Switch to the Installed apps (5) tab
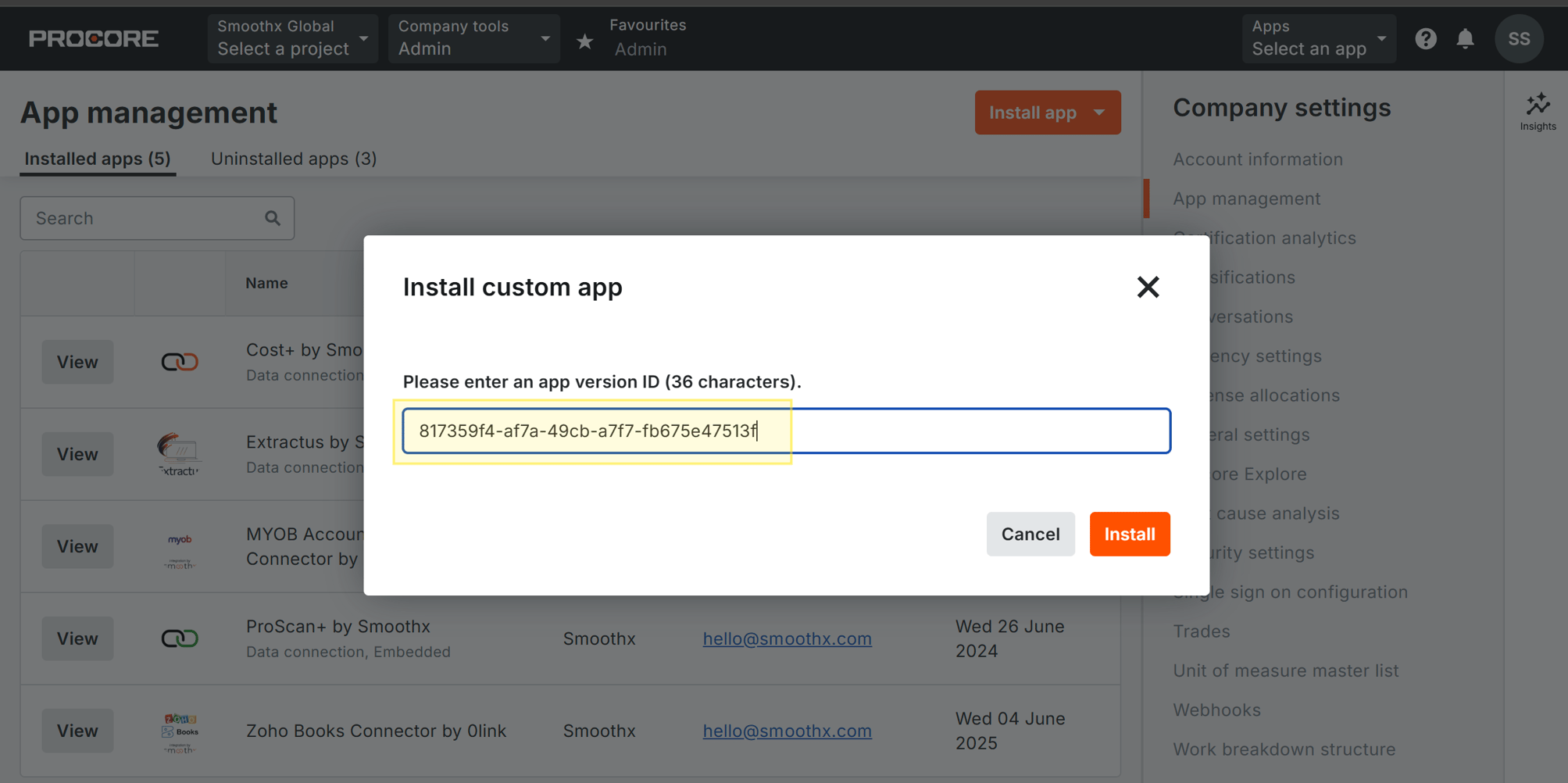The image size is (1568, 783). coord(98,159)
